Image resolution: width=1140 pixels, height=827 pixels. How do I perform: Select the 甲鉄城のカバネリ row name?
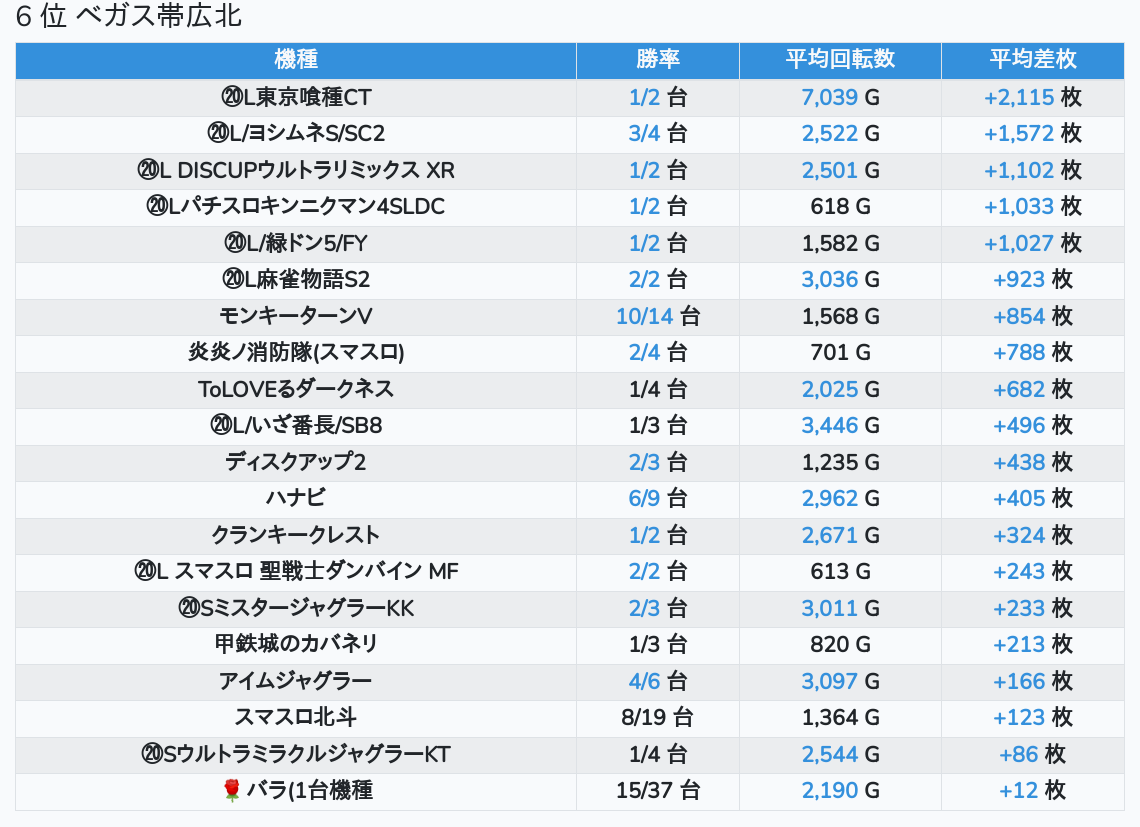(296, 644)
